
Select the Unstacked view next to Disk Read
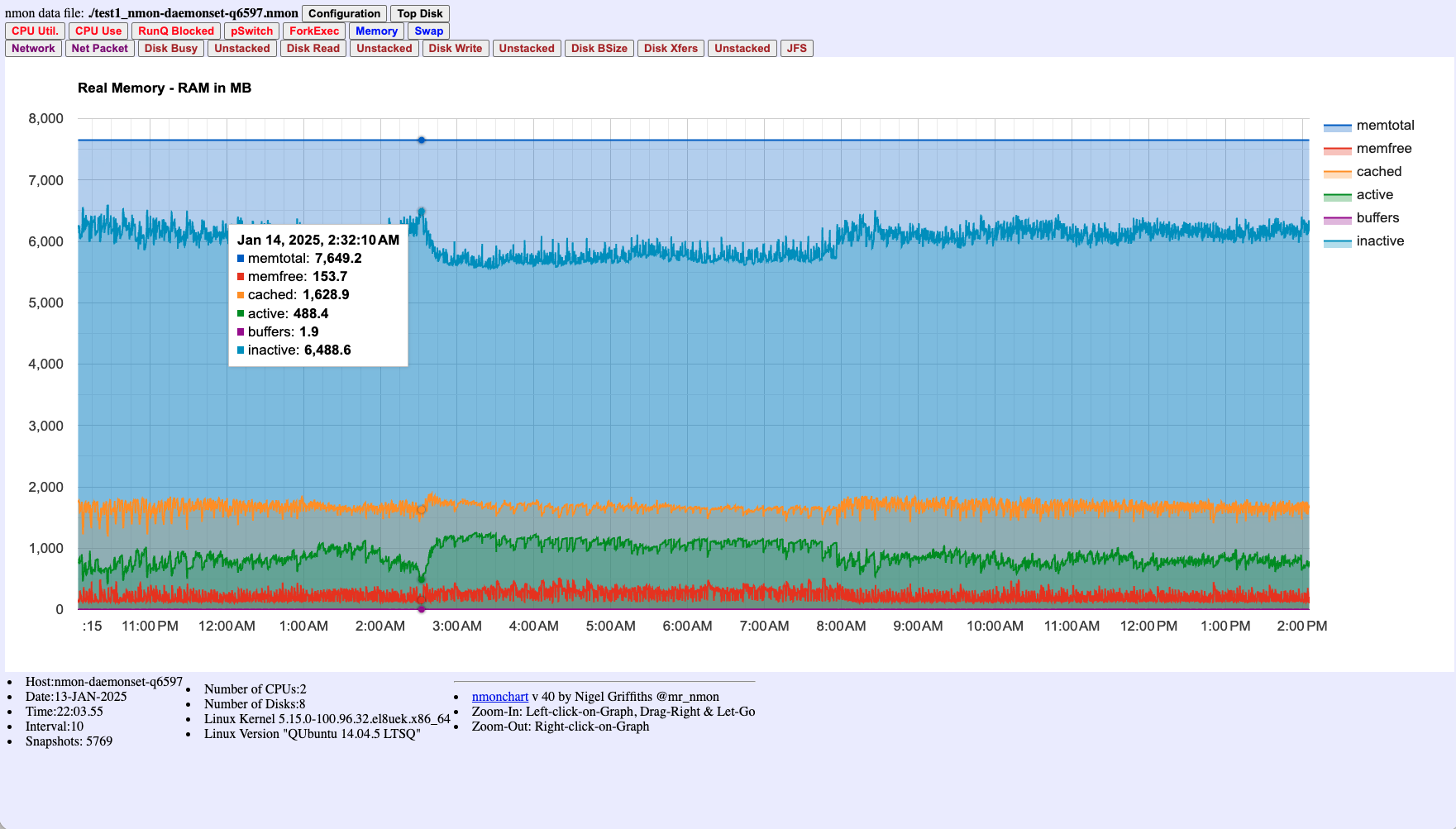pos(384,48)
